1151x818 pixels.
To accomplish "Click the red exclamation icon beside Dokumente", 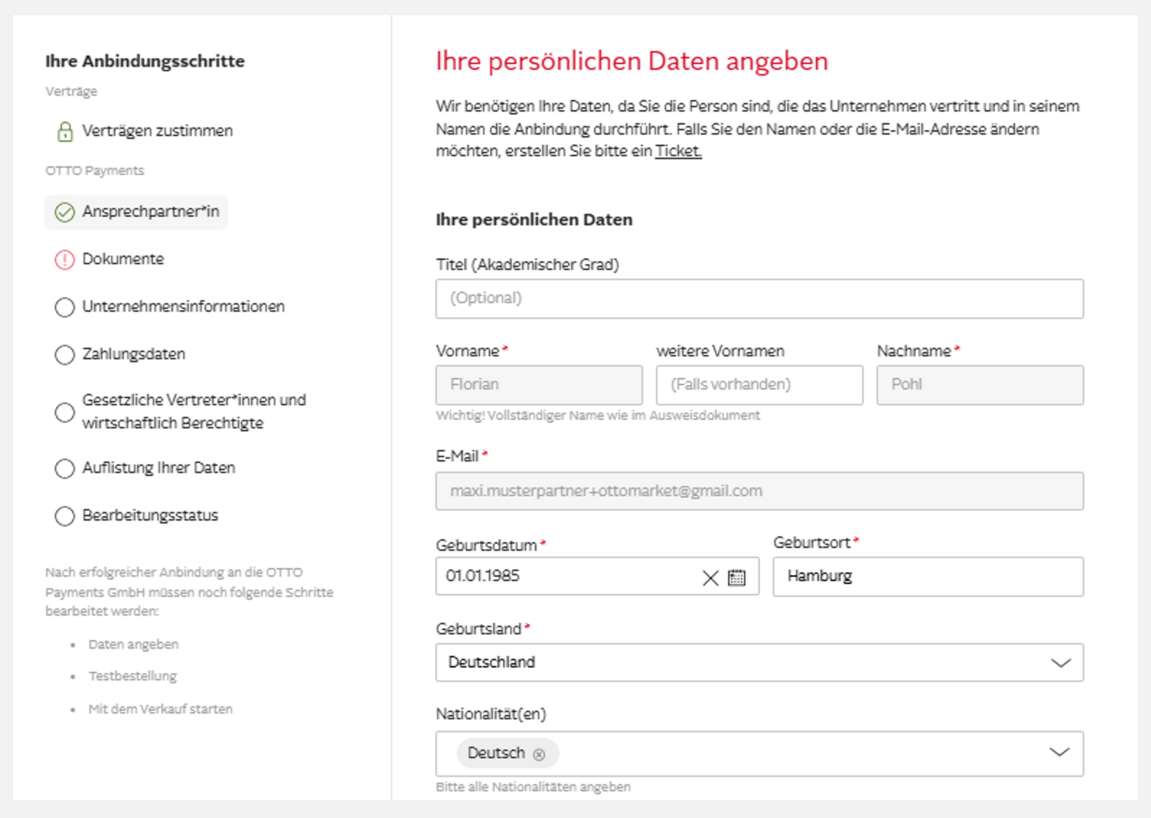I will [63, 258].
